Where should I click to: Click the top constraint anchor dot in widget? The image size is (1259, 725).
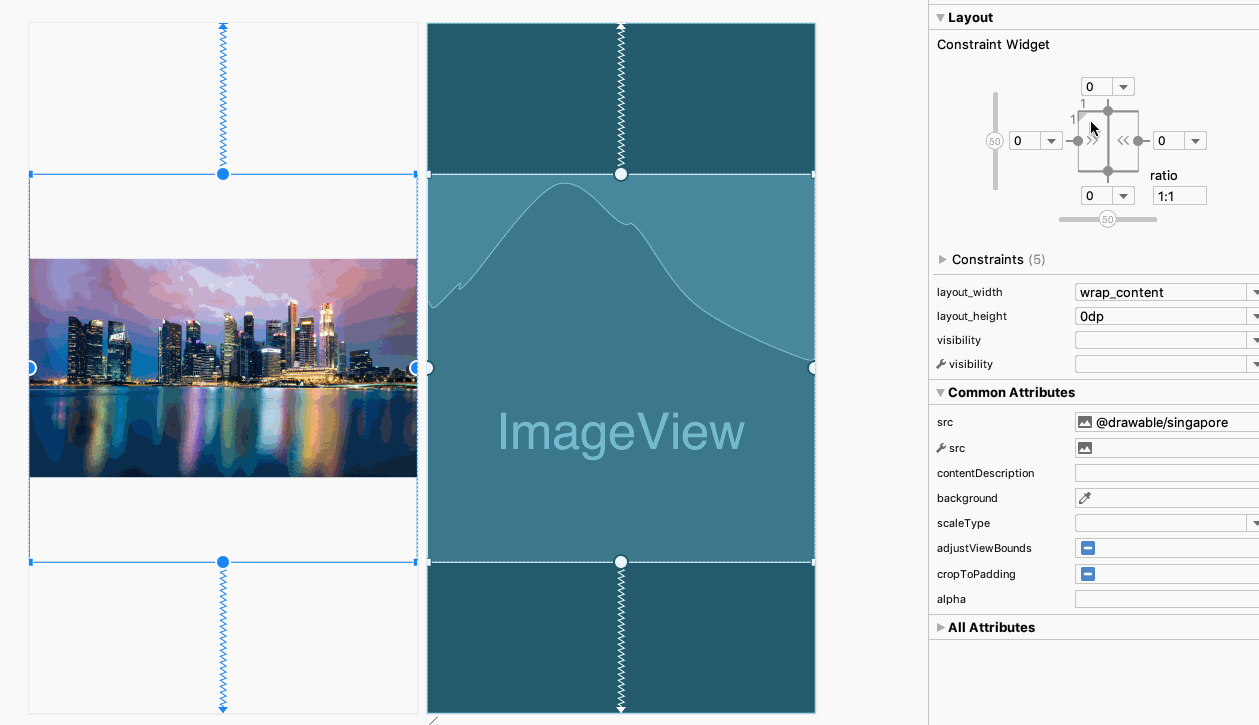tap(1108, 111)
